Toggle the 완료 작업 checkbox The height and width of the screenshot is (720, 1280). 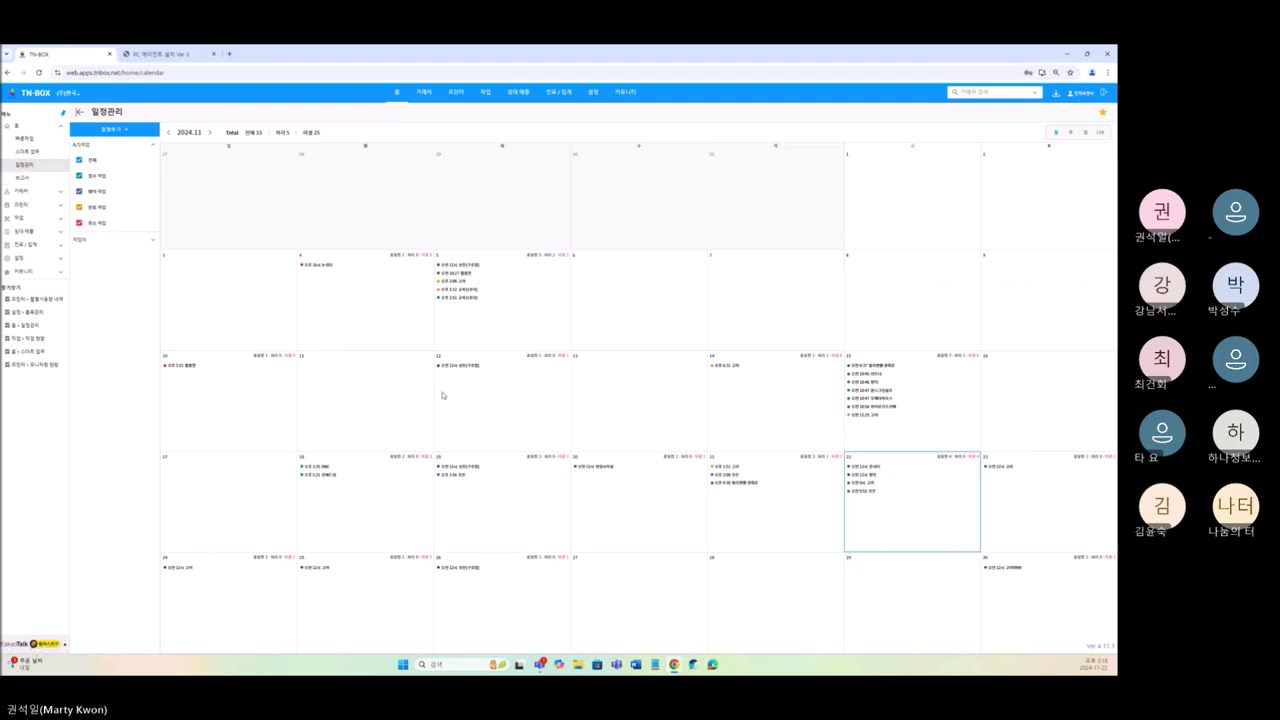[80, 207]
